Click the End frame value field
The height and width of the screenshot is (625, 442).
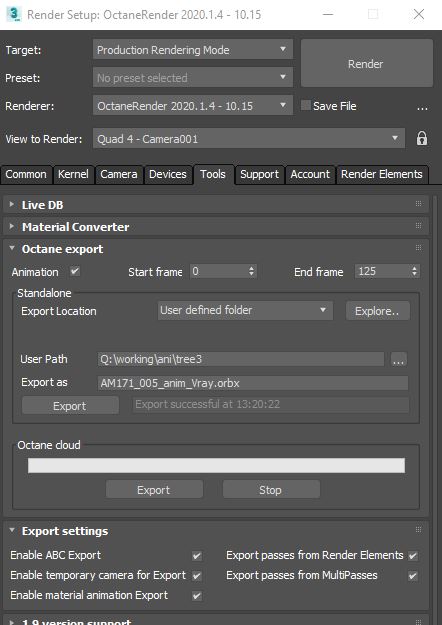click(x=383, y=271)
